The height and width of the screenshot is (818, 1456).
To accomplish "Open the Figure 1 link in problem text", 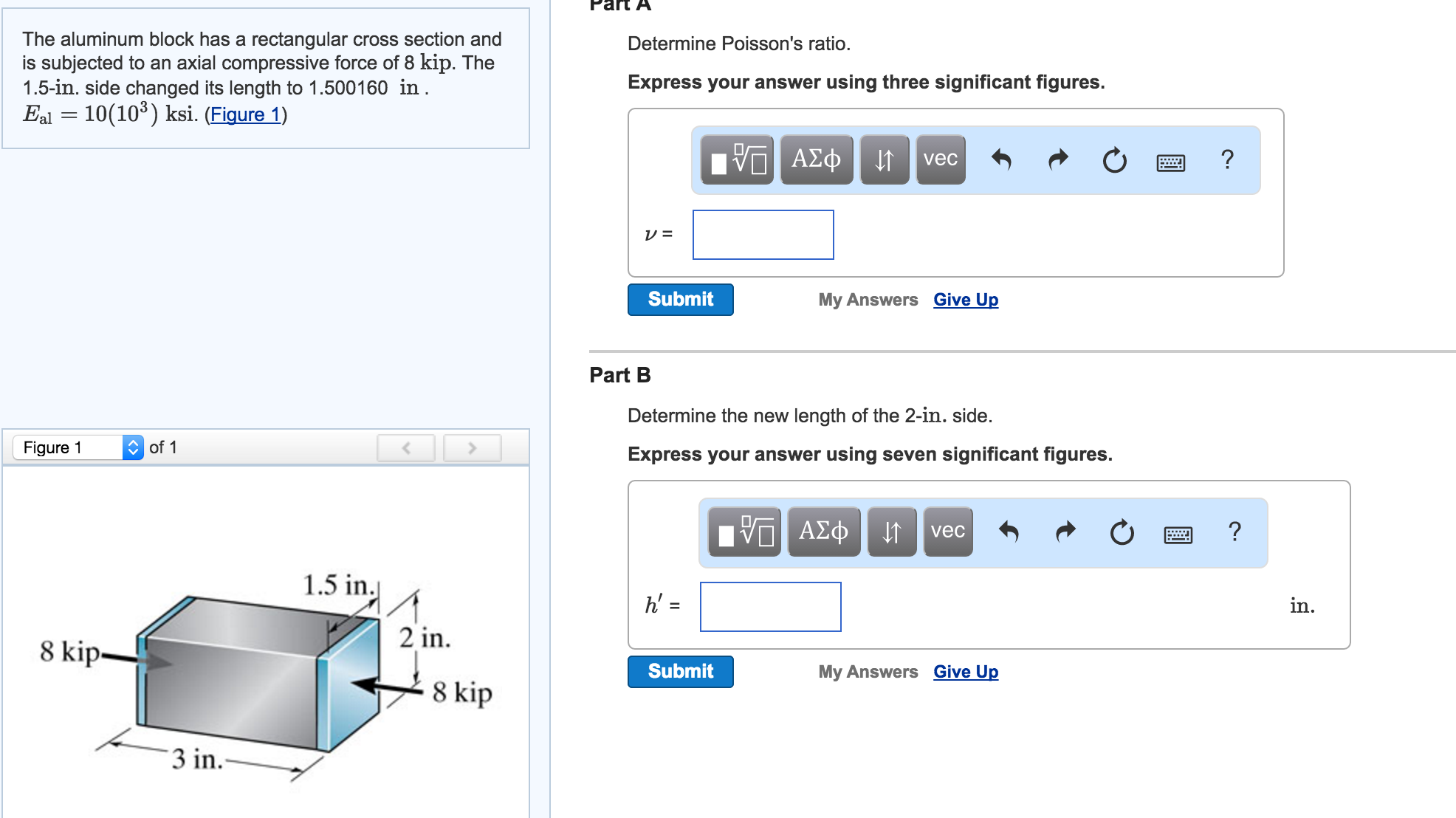I will [245, 114].
